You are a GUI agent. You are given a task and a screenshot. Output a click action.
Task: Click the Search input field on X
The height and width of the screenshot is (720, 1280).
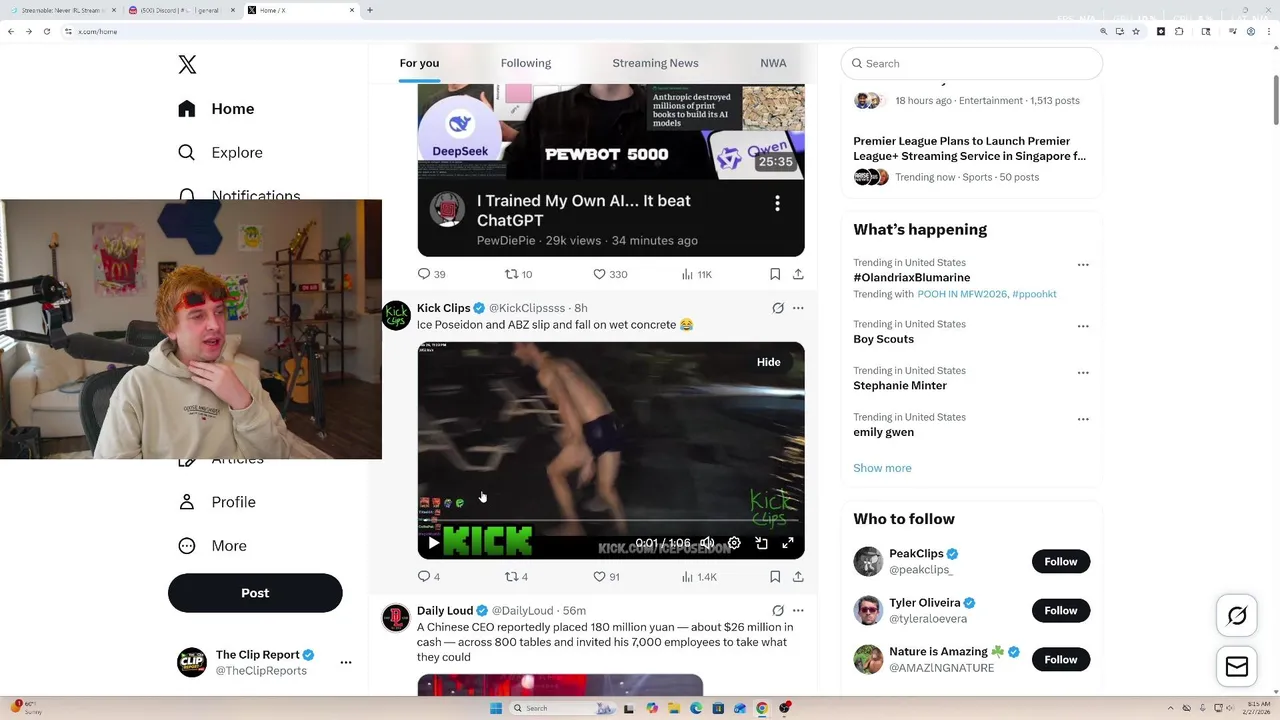click(972, 63)
